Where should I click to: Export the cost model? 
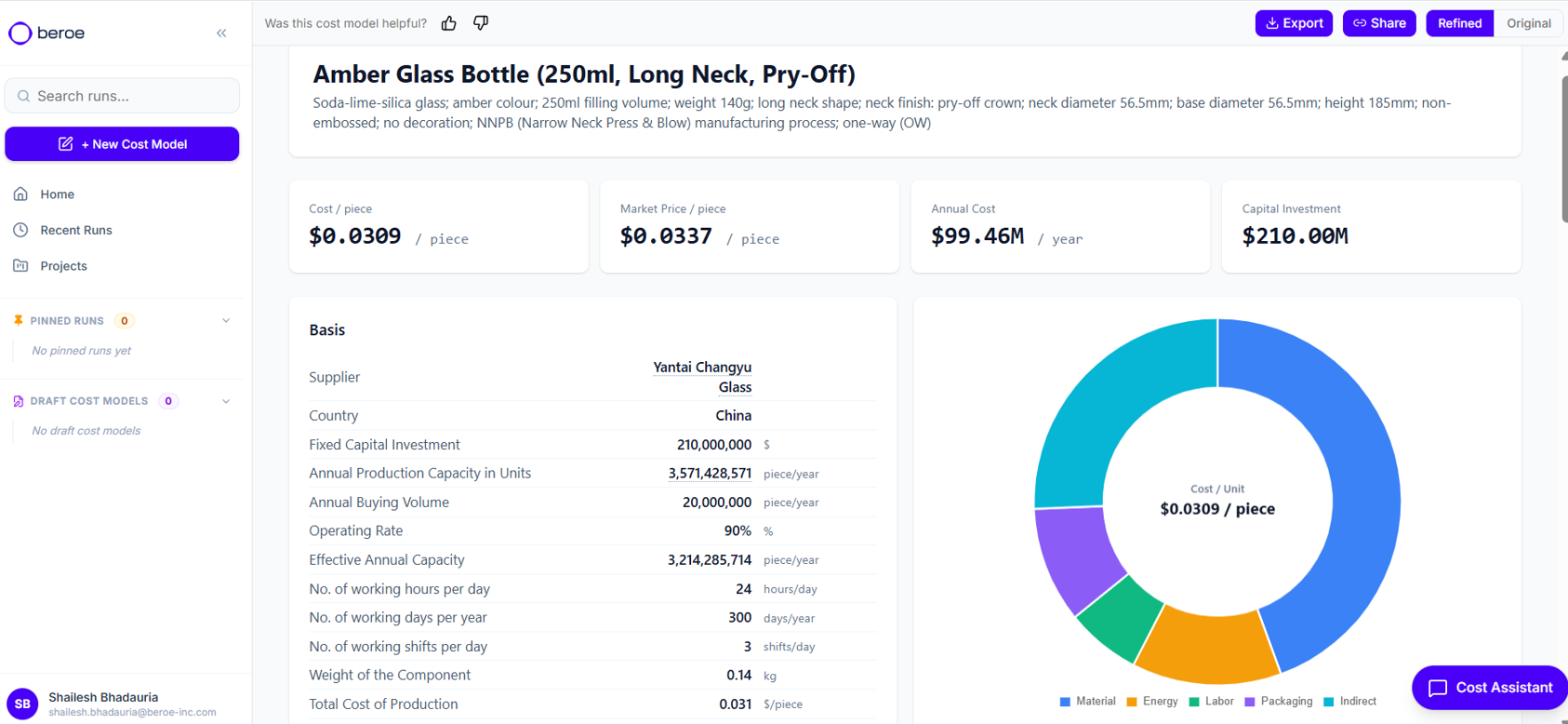[1294, 23]
